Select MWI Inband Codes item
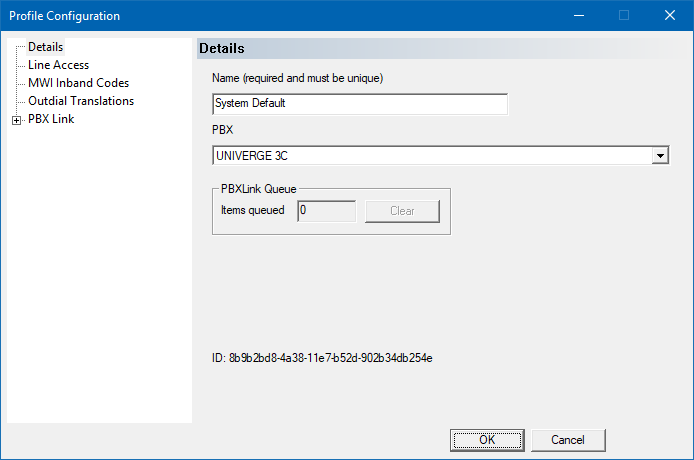The width and height of the screenshot is (694, 460). pyautogui.click(x=78, y=83)
